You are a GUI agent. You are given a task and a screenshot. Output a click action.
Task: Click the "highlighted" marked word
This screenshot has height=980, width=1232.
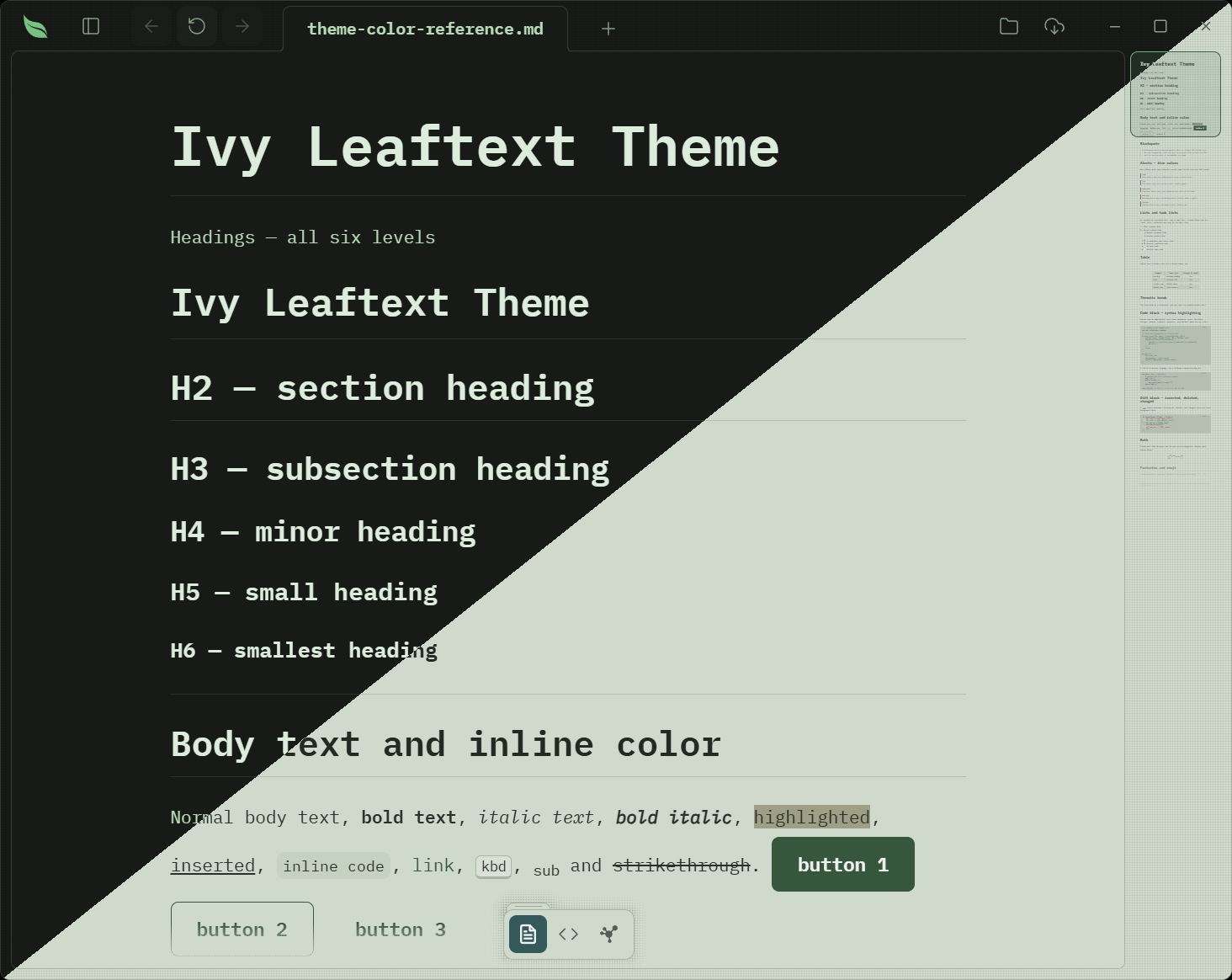tap(812, 817)
